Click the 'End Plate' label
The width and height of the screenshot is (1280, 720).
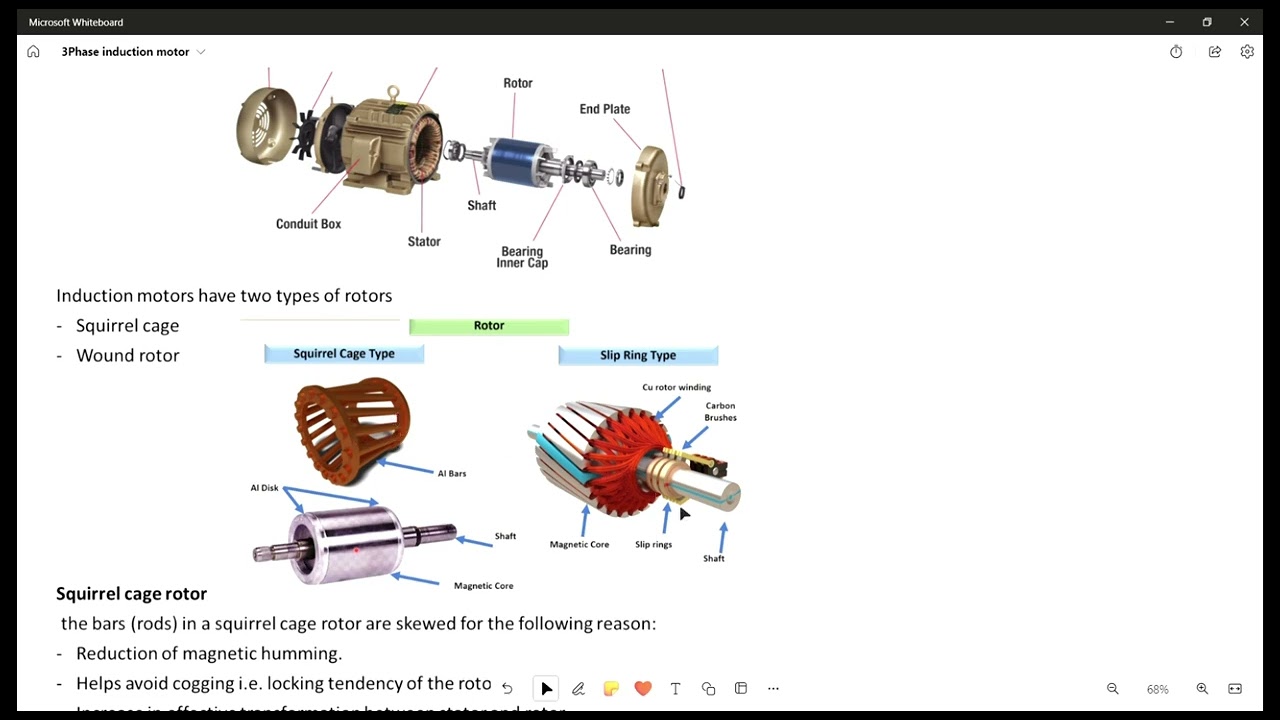point(605,109)
